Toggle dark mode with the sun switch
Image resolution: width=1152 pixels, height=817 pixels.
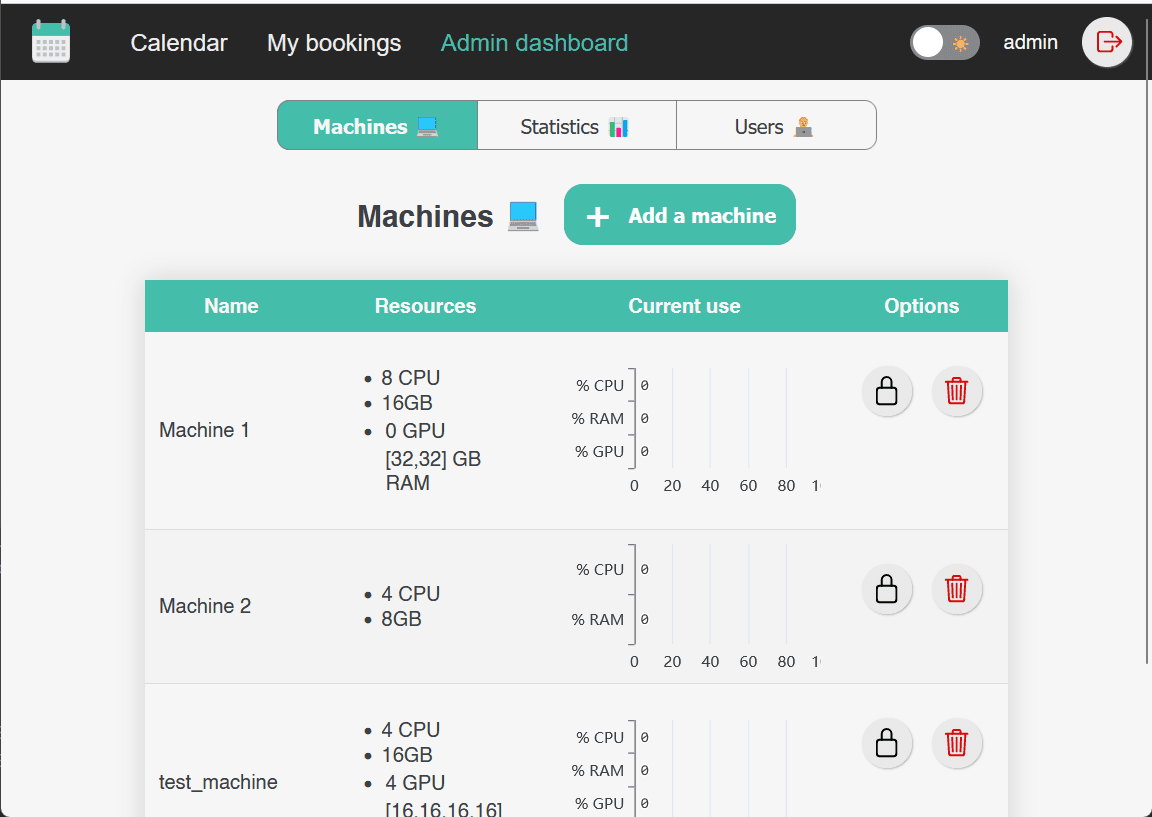[x=944, y=42]
